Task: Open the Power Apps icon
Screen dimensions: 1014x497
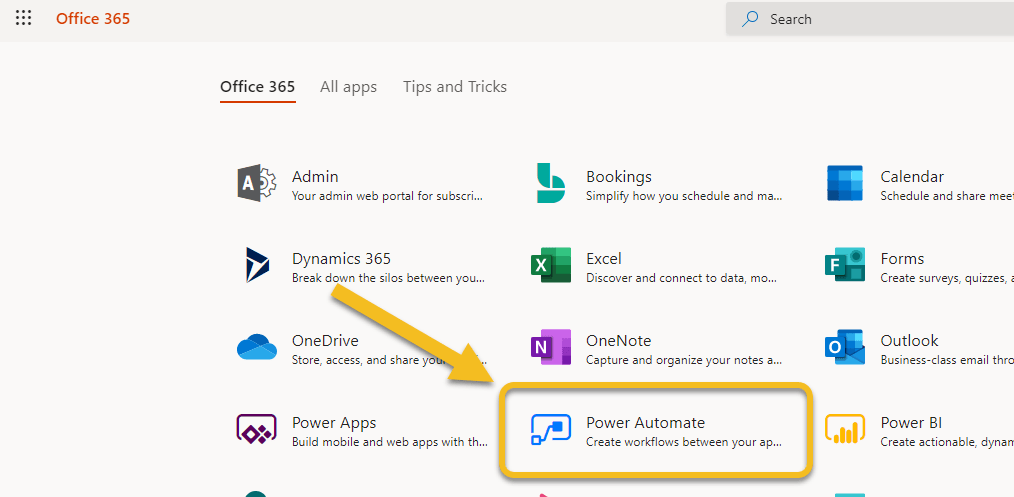Action: (257, 429)
